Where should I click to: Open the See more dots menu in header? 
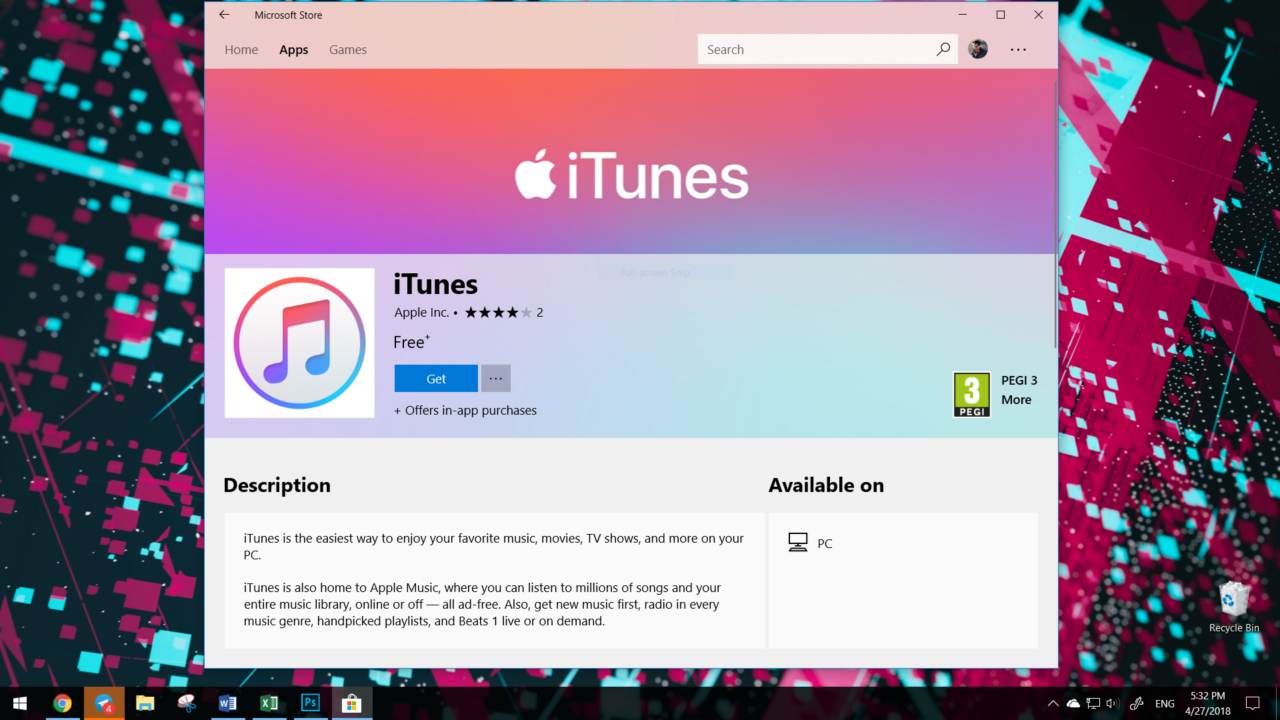click(1018, 49)
